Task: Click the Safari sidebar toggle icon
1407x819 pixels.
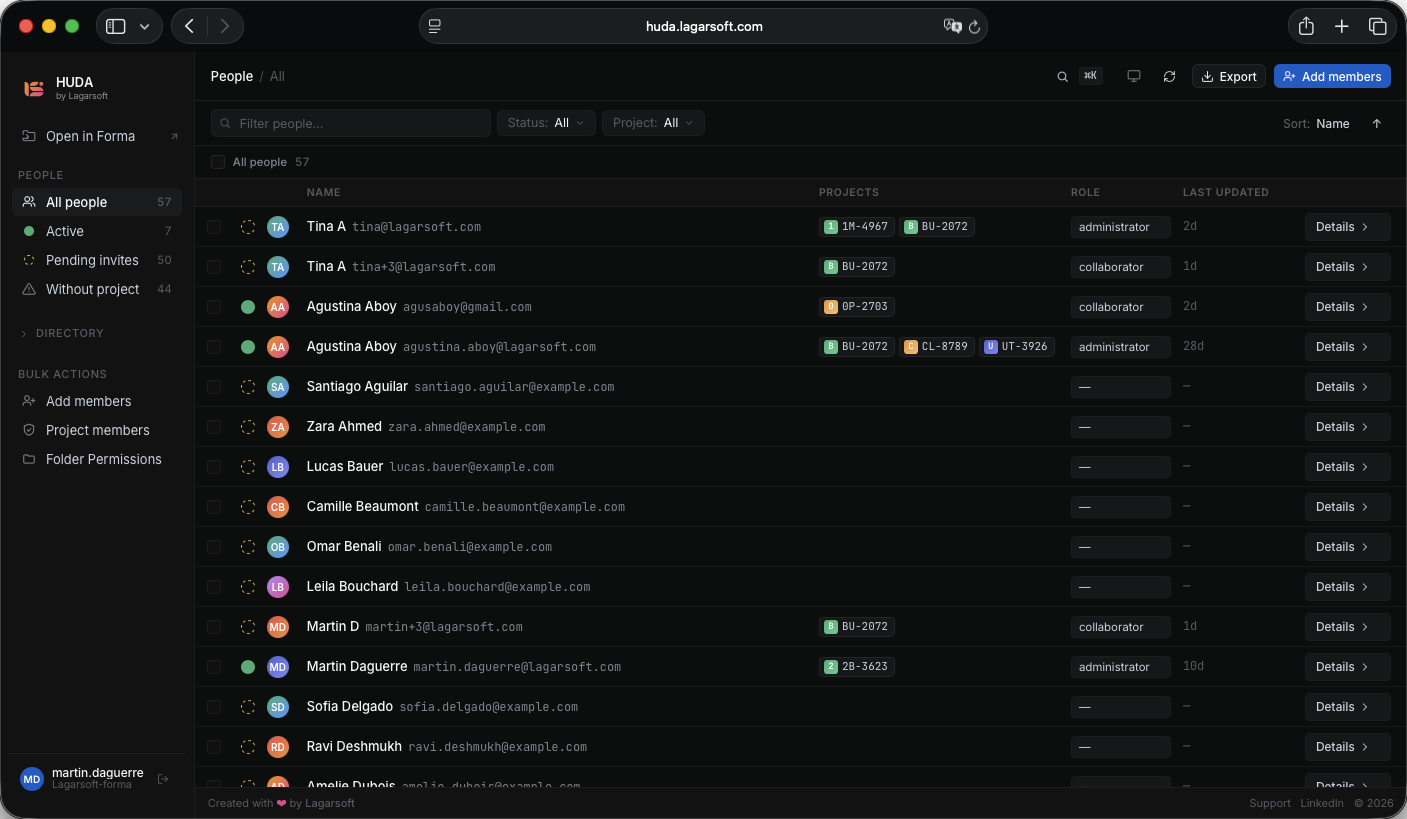Action: coord(116,26)
